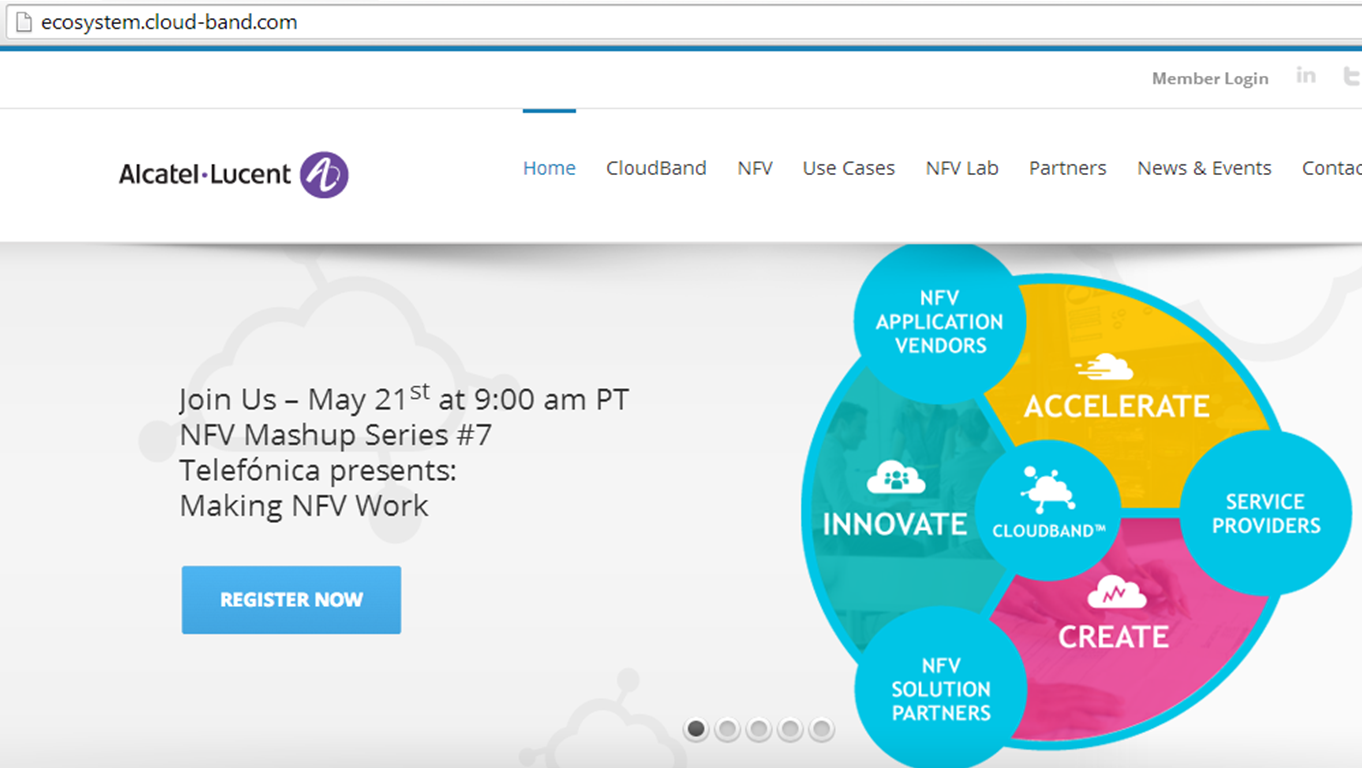Select the first carousel dot

695,730
